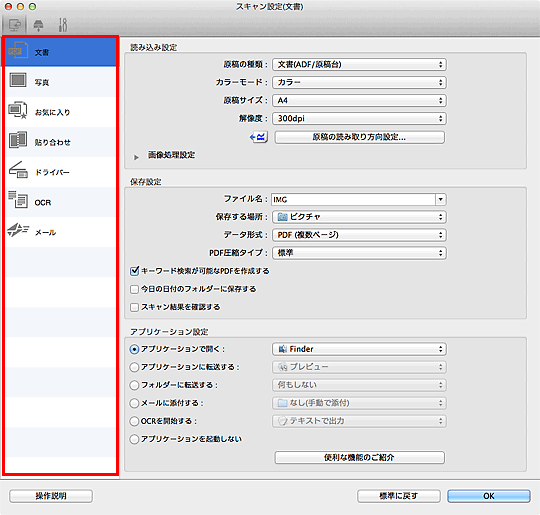Click 便利な機能のご紹介 button
This screenshot has height=515, width=540.
[360, 457]
